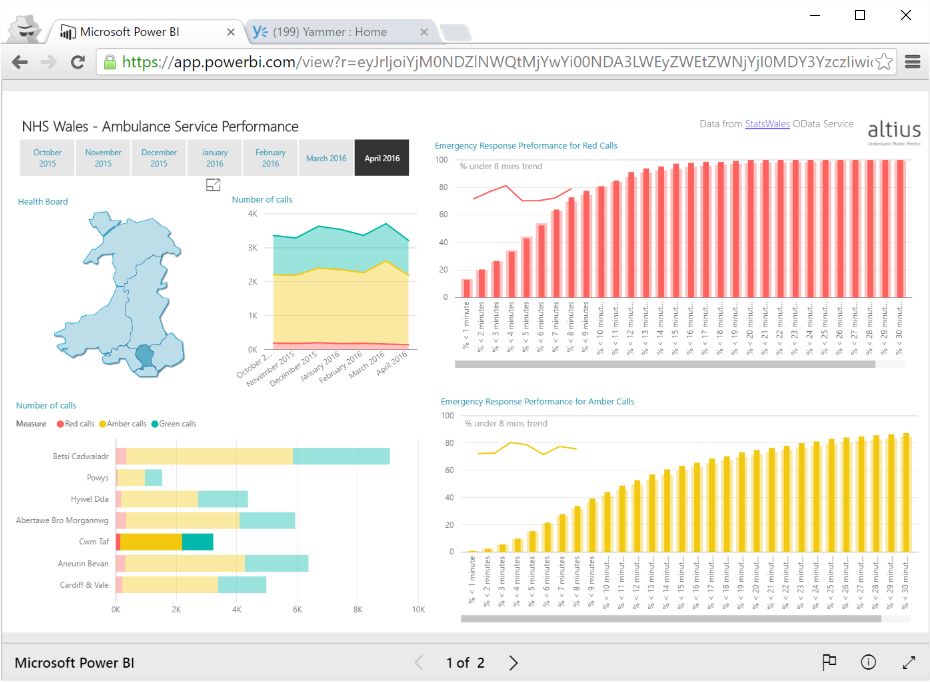Image resolution: width=930 pixels, height=682 pixels.
Task: Click the Betsi Cadwaladr green bar segment
Action: click(x=341, y=456)
